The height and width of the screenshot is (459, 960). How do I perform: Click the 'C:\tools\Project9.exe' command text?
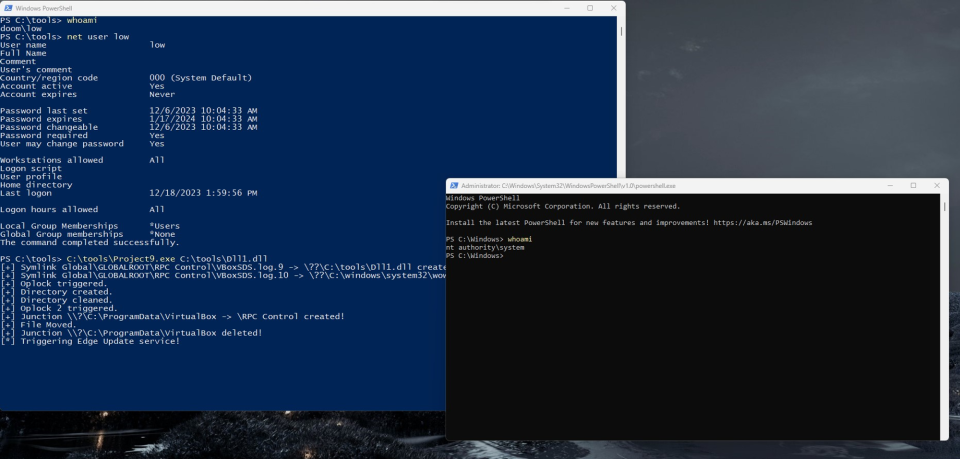(x=121, y=259)
